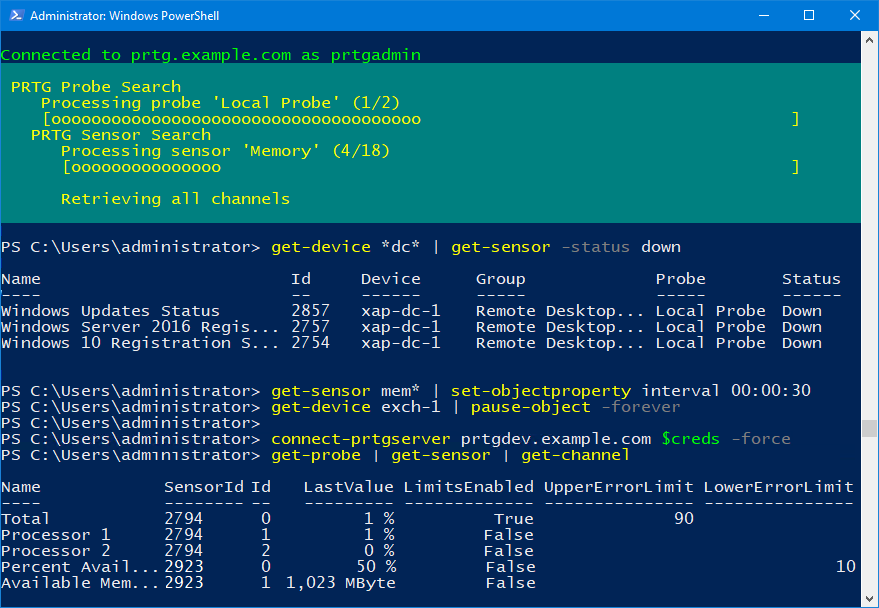Click the 'Total' channel name
The width and height of the screenshot is (879, 608).
click(x=25, y=519)
